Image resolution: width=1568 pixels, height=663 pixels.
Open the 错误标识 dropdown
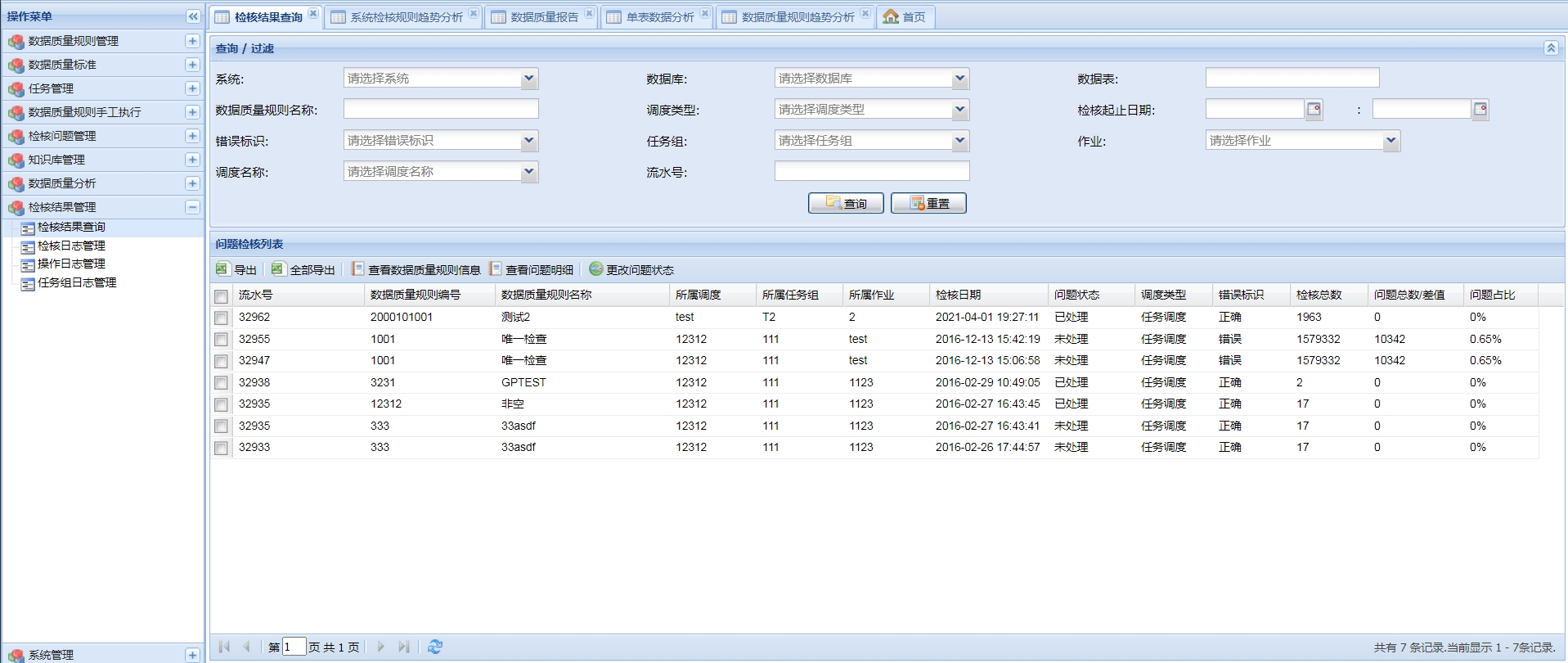pyautogui.click(x=529, y=141)
